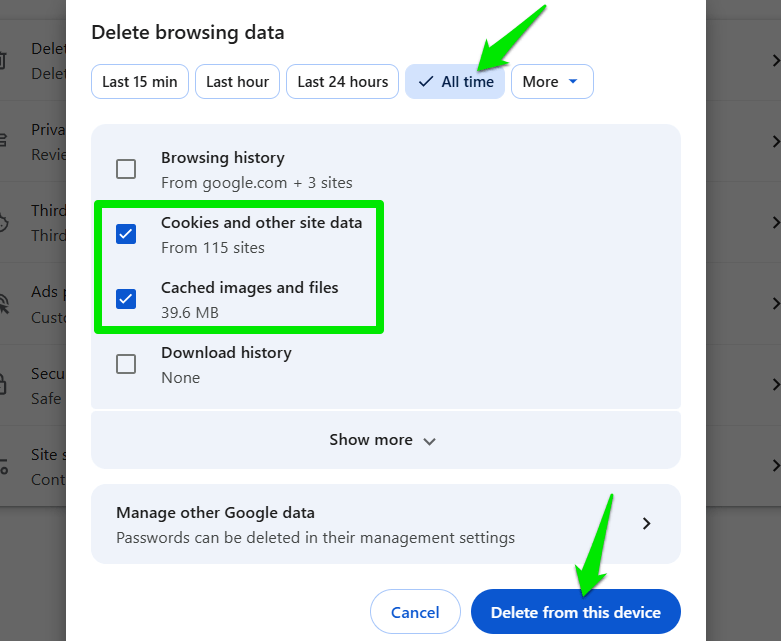Cancel the delete browsing data dialog

[415, 612]
